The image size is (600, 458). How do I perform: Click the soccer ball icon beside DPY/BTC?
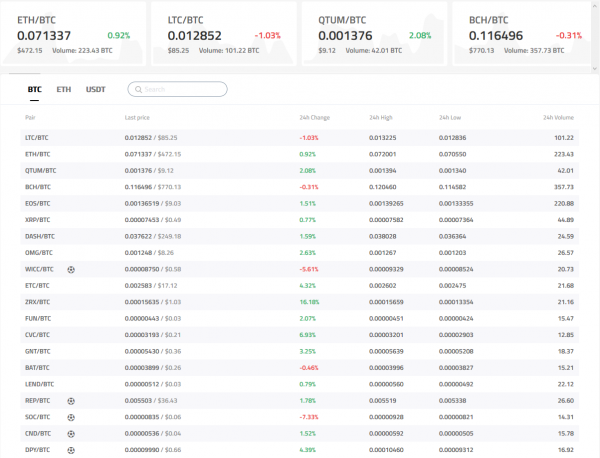click(x=71, y=450)
